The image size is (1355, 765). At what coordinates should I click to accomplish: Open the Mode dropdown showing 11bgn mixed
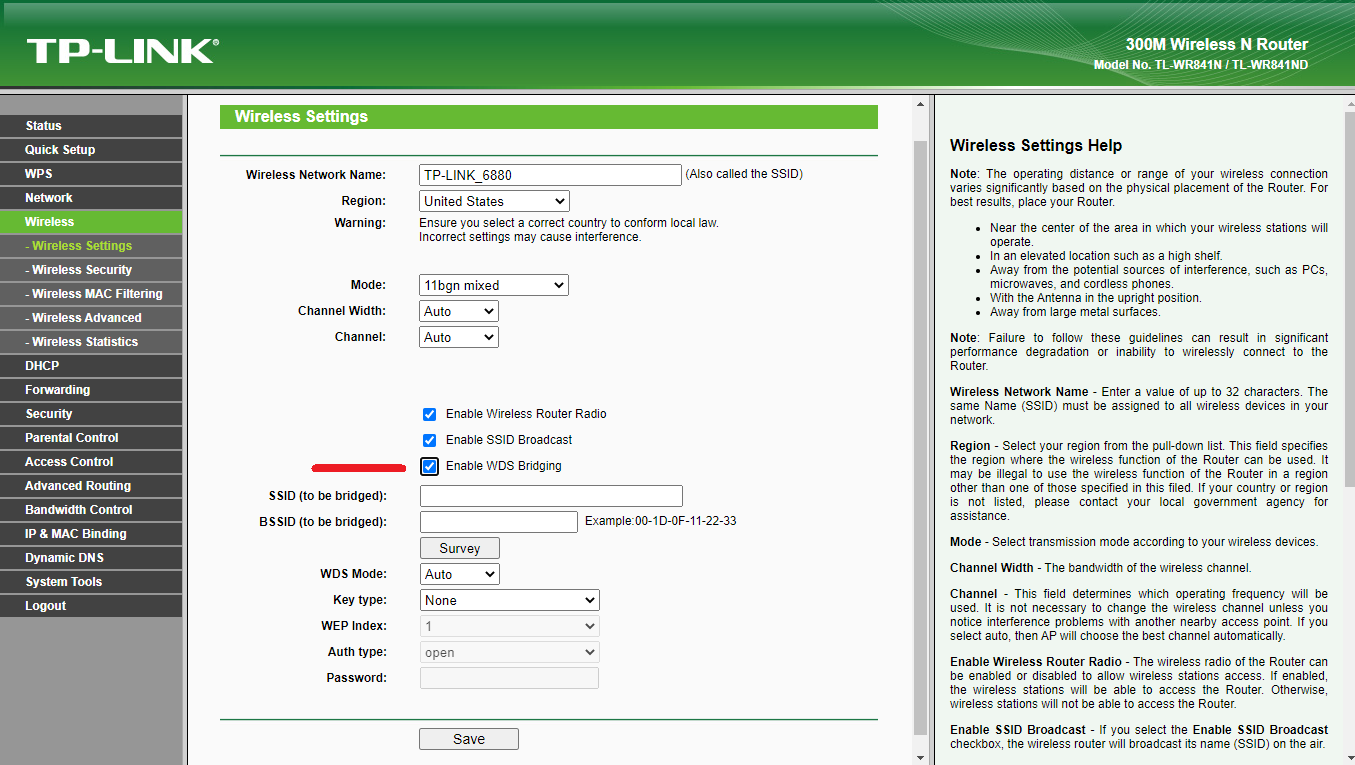[x=494, y=285]
